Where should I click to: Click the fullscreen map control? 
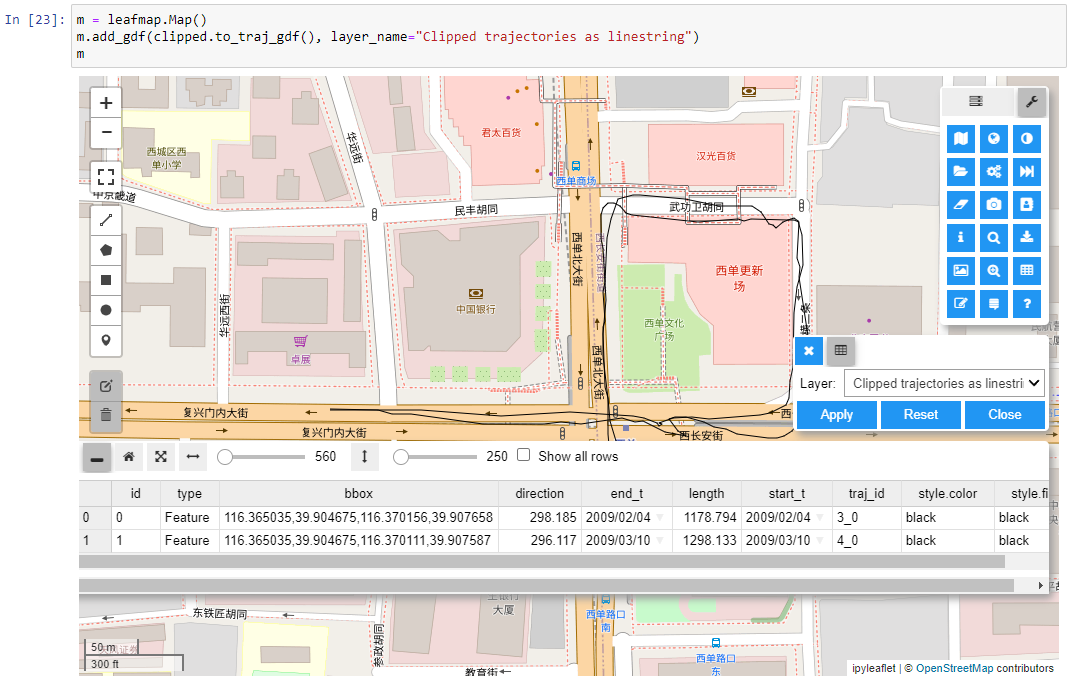coord(106,177)
